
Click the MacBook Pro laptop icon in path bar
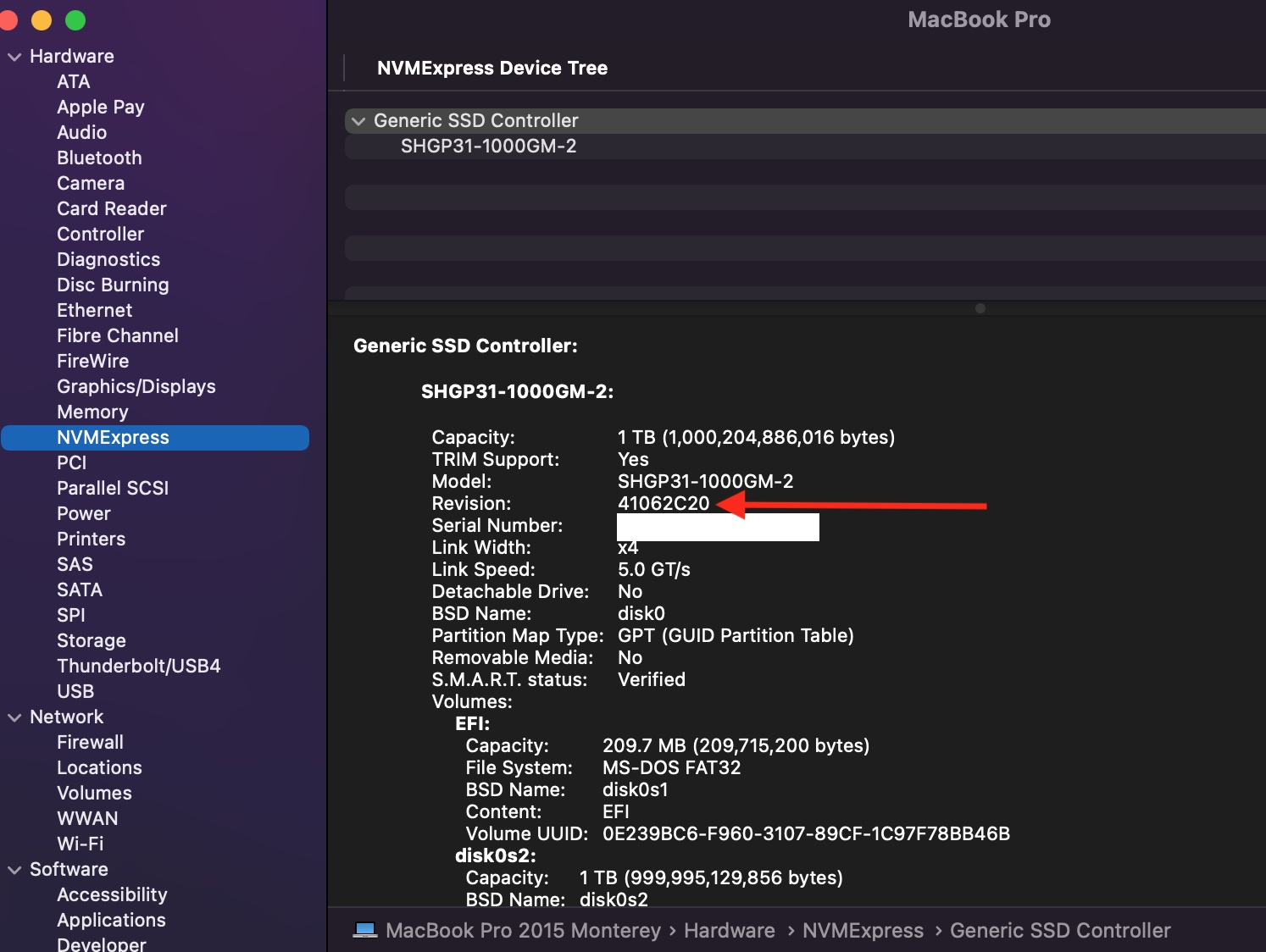click(x=365, y=930)
